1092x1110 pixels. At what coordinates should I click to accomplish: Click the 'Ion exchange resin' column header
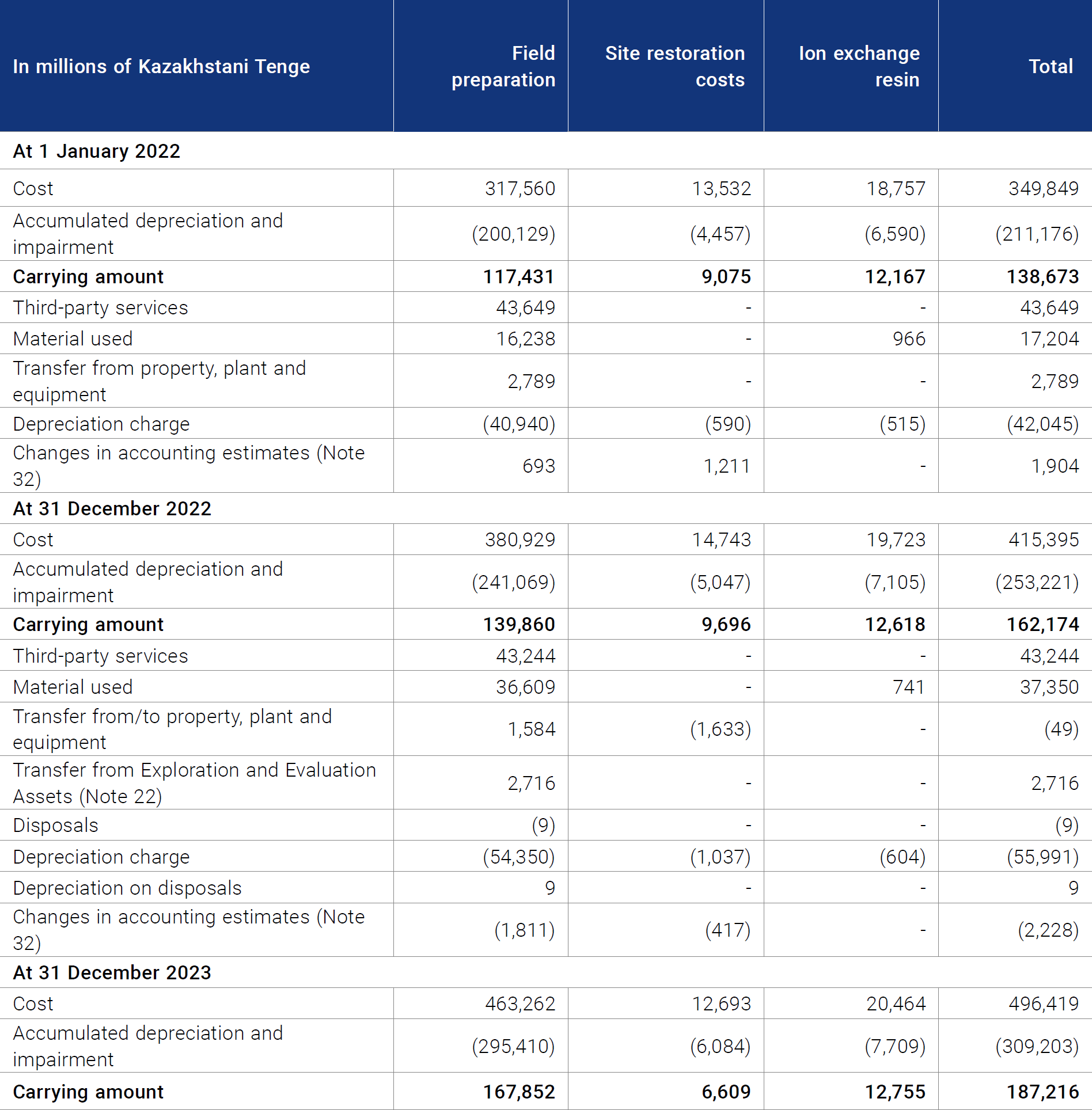point(859,66)
